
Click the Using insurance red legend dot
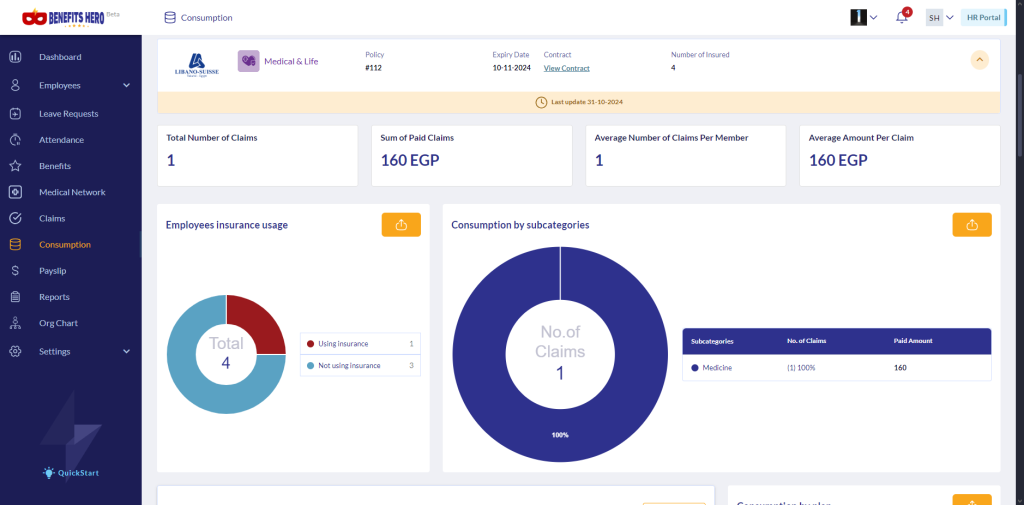coord(310,344)
